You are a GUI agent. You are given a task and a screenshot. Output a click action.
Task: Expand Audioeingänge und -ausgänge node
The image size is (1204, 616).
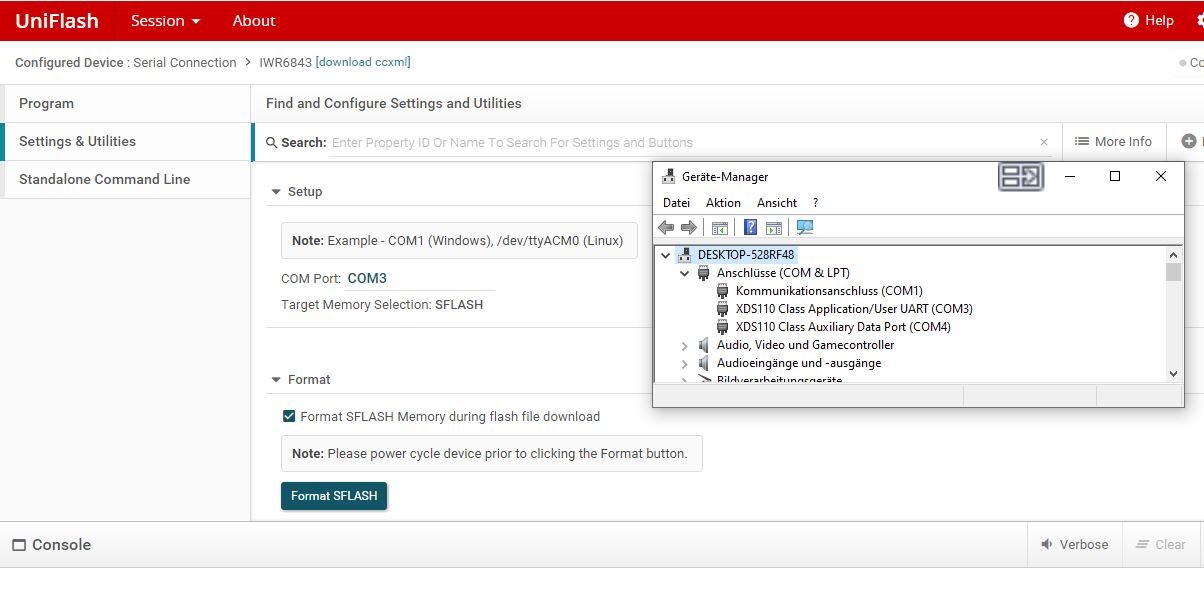685,363
